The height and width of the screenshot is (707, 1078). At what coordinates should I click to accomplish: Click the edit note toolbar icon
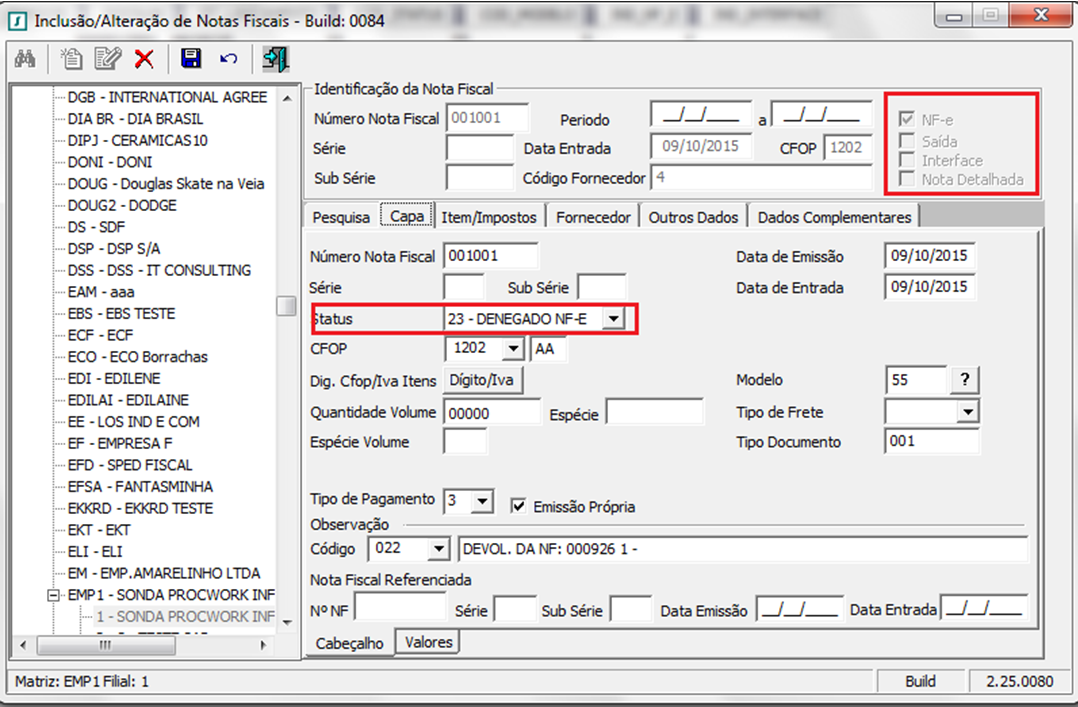[x=107, y=59]
